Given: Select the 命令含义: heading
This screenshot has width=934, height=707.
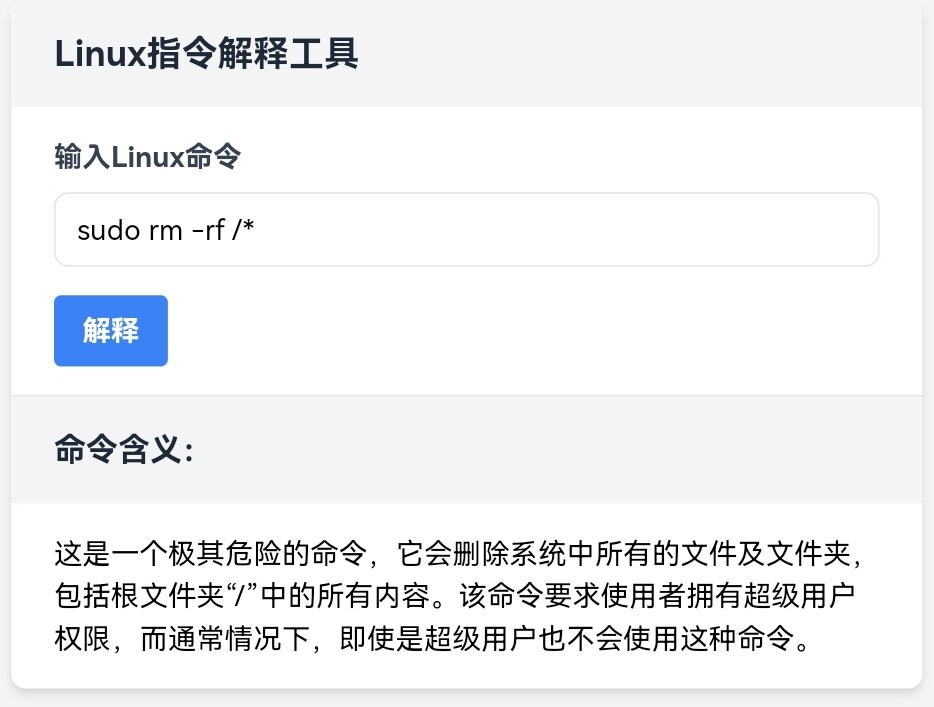Looking at the screenshot, I should pos(124,451).
